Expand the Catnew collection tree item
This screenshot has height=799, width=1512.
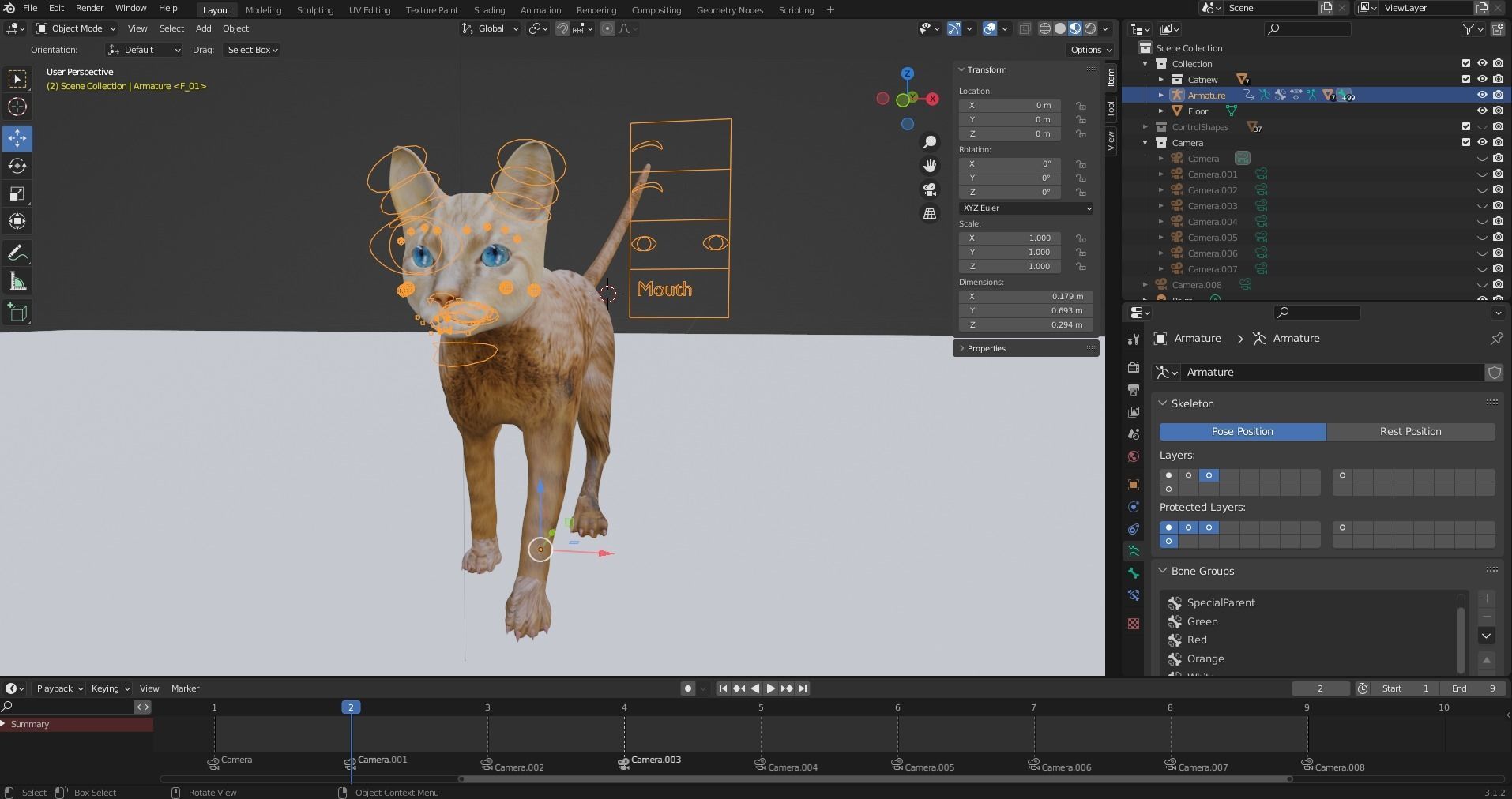coord(1160,80)
